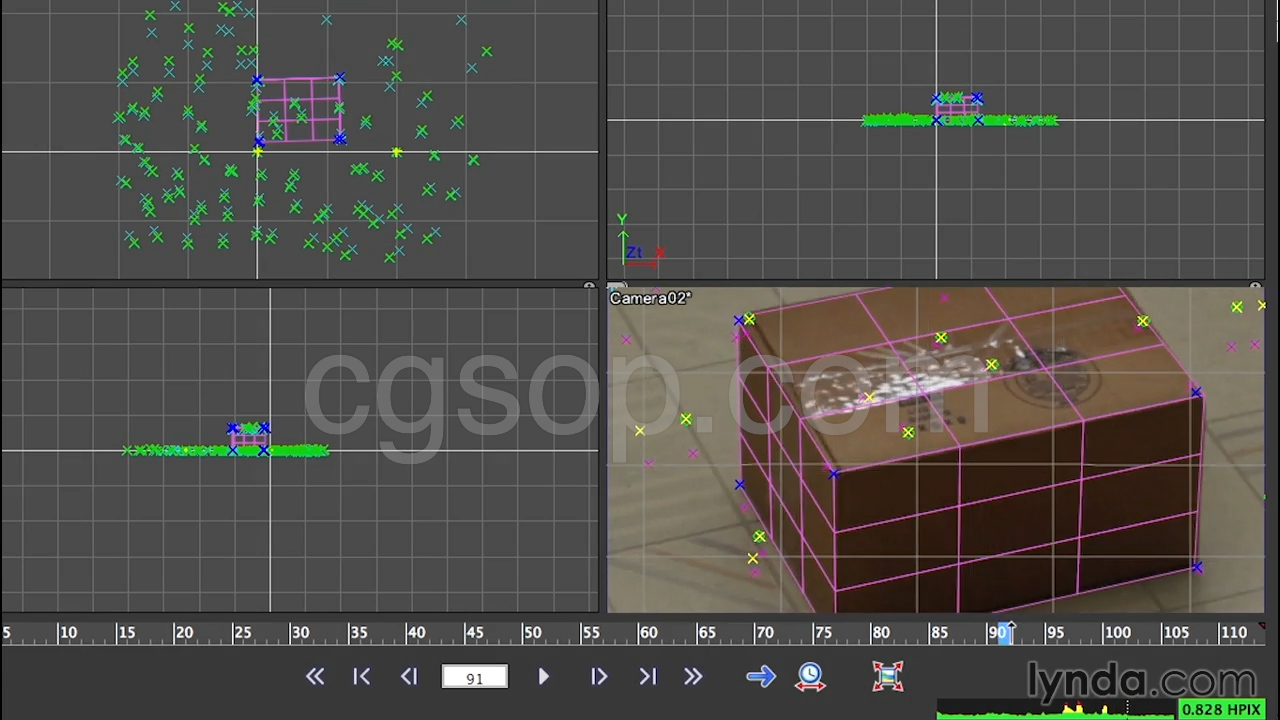Click the double-left rewind arrows button

pyautogui.click(x=315, y=677)
